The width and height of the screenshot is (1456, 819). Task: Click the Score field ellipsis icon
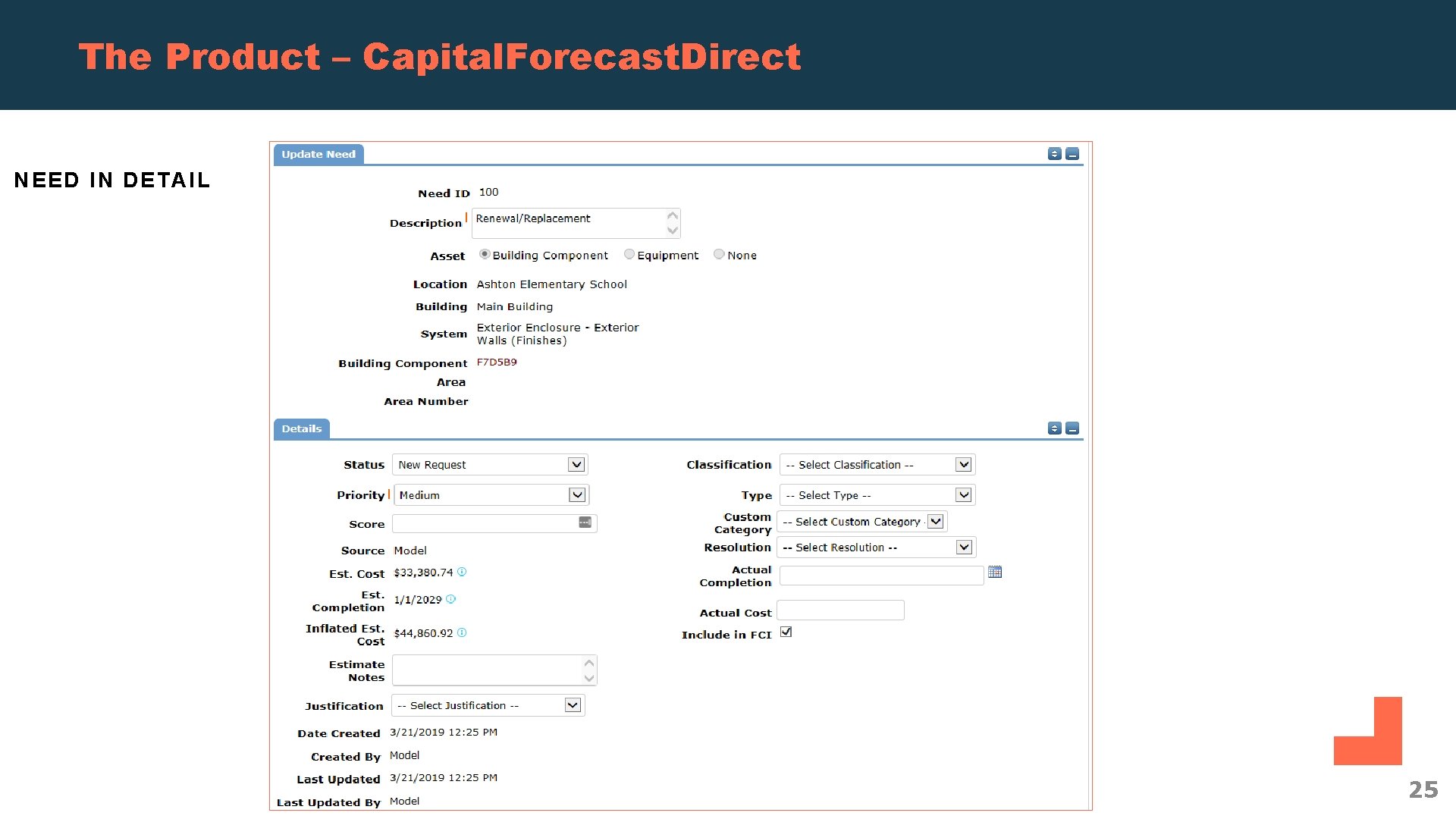(585, 522)
